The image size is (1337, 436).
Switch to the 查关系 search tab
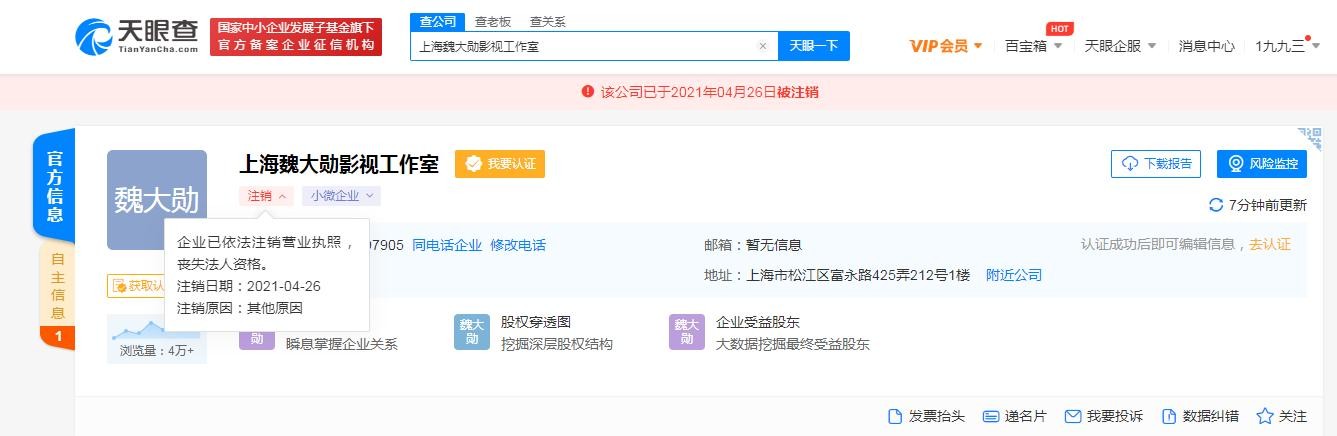coord(547,22)
